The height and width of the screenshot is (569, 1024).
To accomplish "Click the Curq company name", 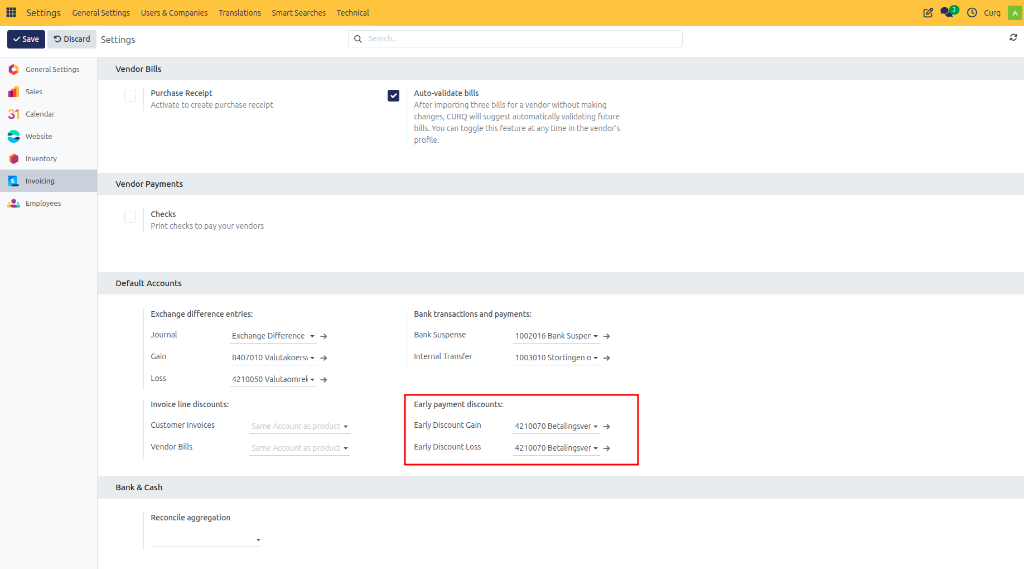I will click(x=992, y=13).
